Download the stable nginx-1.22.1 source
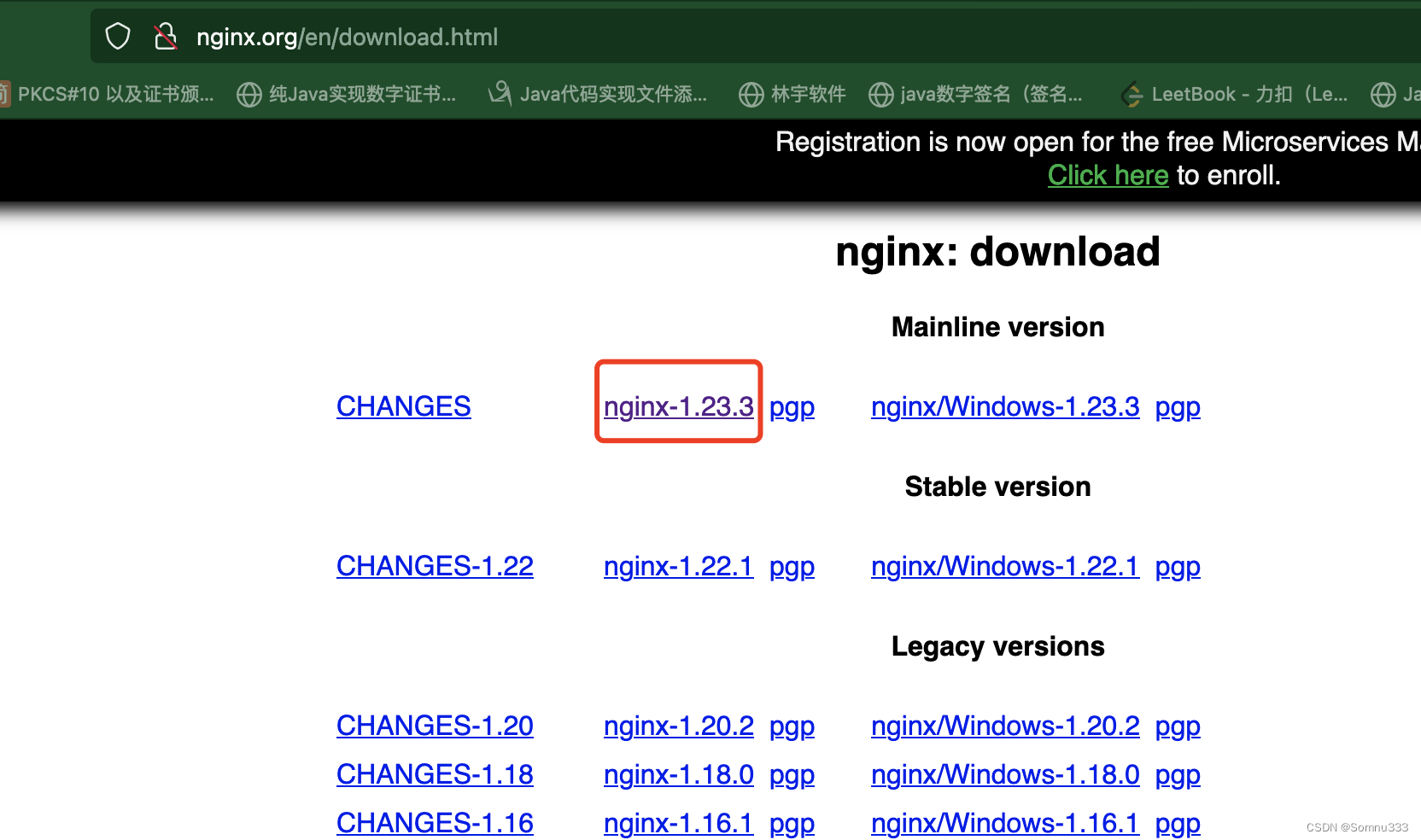The width and height of the screenshot is (1421, 840). pyautogui.click(x=678, y=566)
